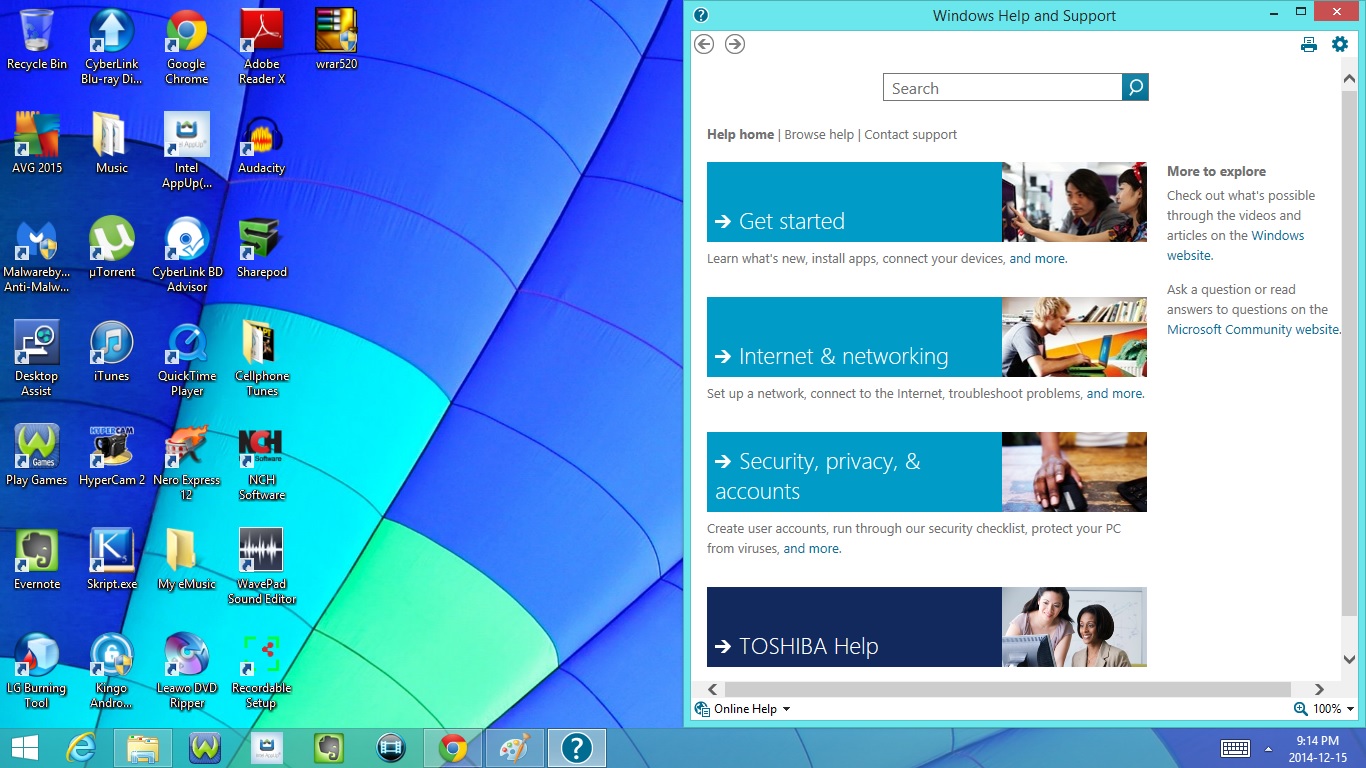This screenshot has width=1366, height=768.
Task: Select the Play Games desktop icon
Action: point(37,456)
